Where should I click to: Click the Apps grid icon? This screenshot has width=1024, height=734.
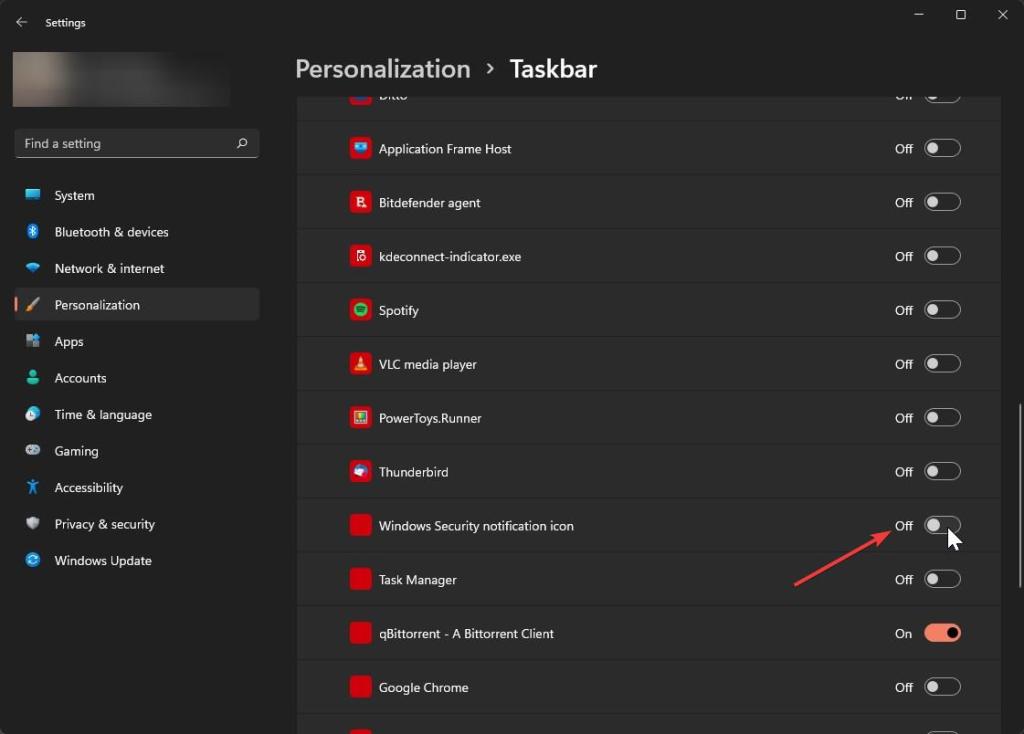click(33, 341)
